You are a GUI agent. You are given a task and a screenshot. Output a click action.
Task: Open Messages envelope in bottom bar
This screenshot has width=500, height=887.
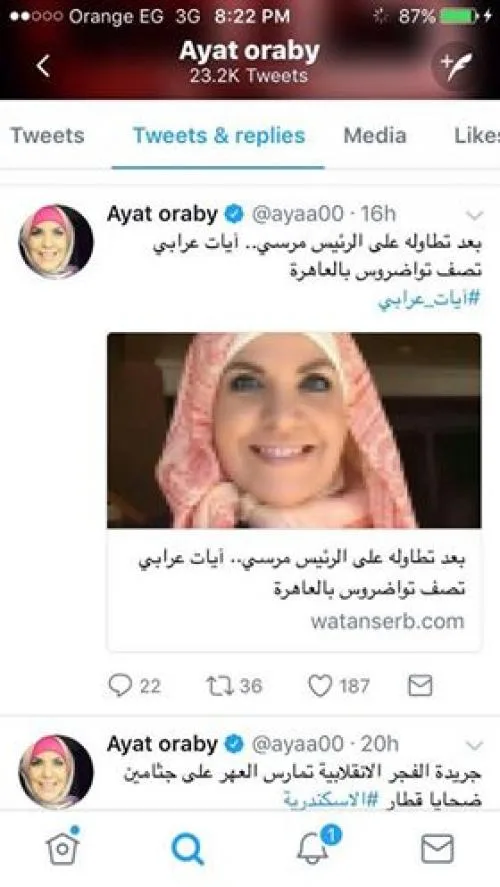pos(438,849)
